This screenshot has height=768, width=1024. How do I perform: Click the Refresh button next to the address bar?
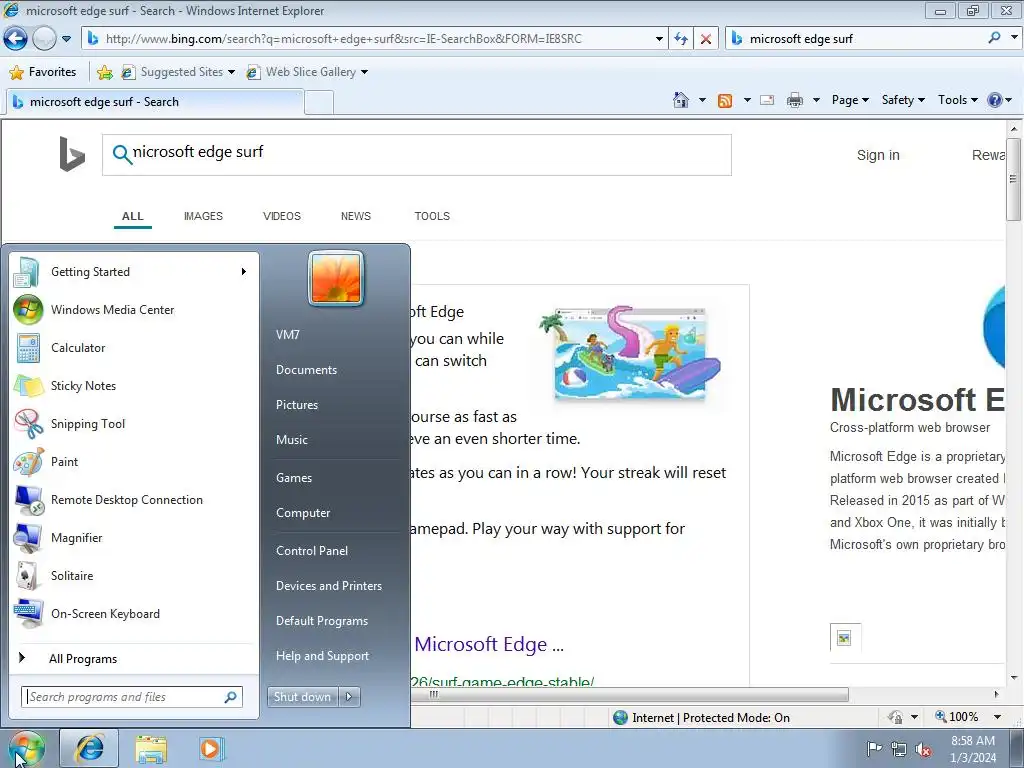click(x=681, y=39)
